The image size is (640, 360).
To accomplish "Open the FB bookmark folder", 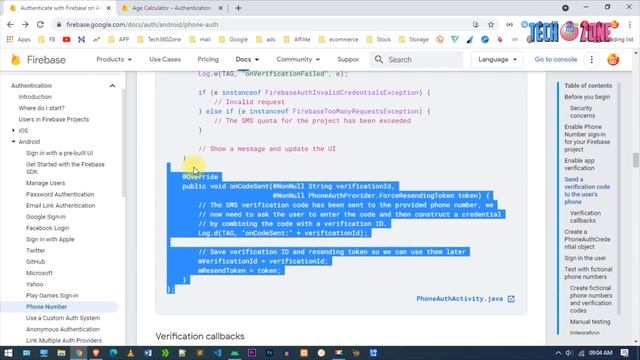I will click(x=47, y=40).
